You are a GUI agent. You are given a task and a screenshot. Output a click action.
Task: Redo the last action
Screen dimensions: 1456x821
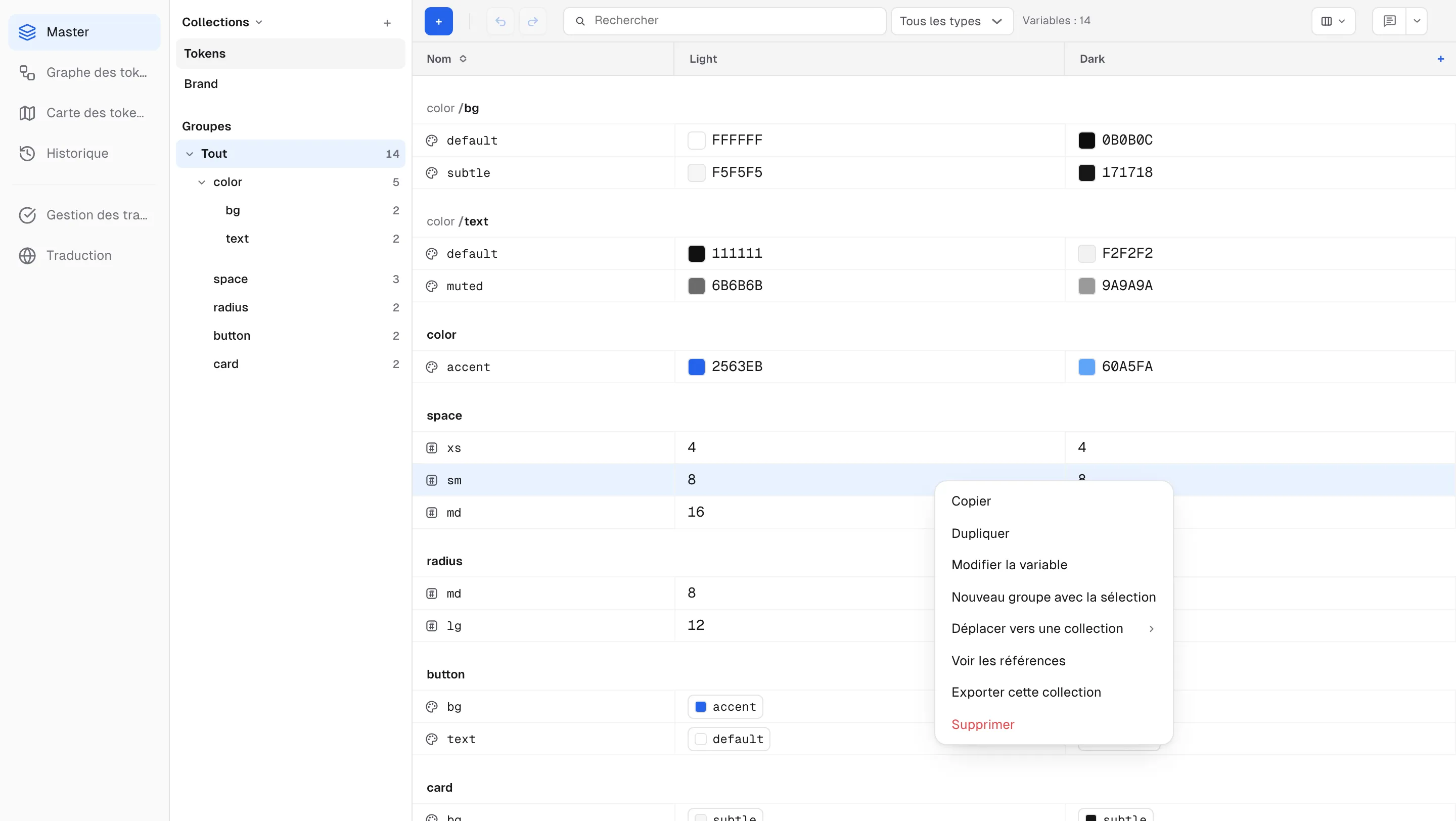[532, 21]
